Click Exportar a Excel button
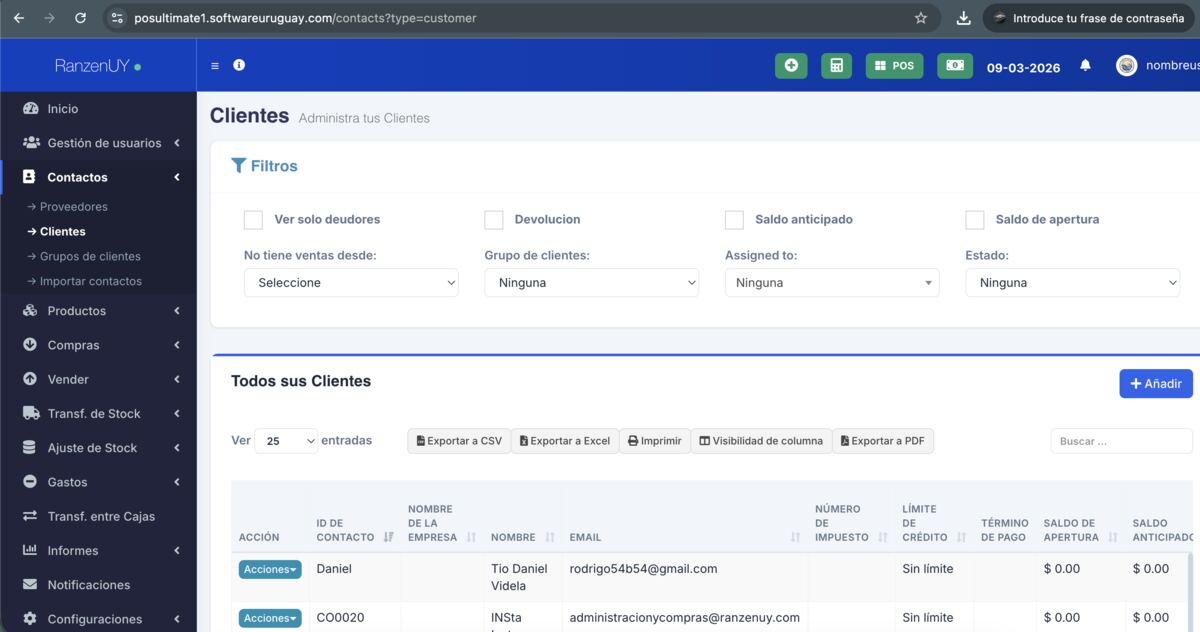The image size is (1200, 632). pos(565,441)
